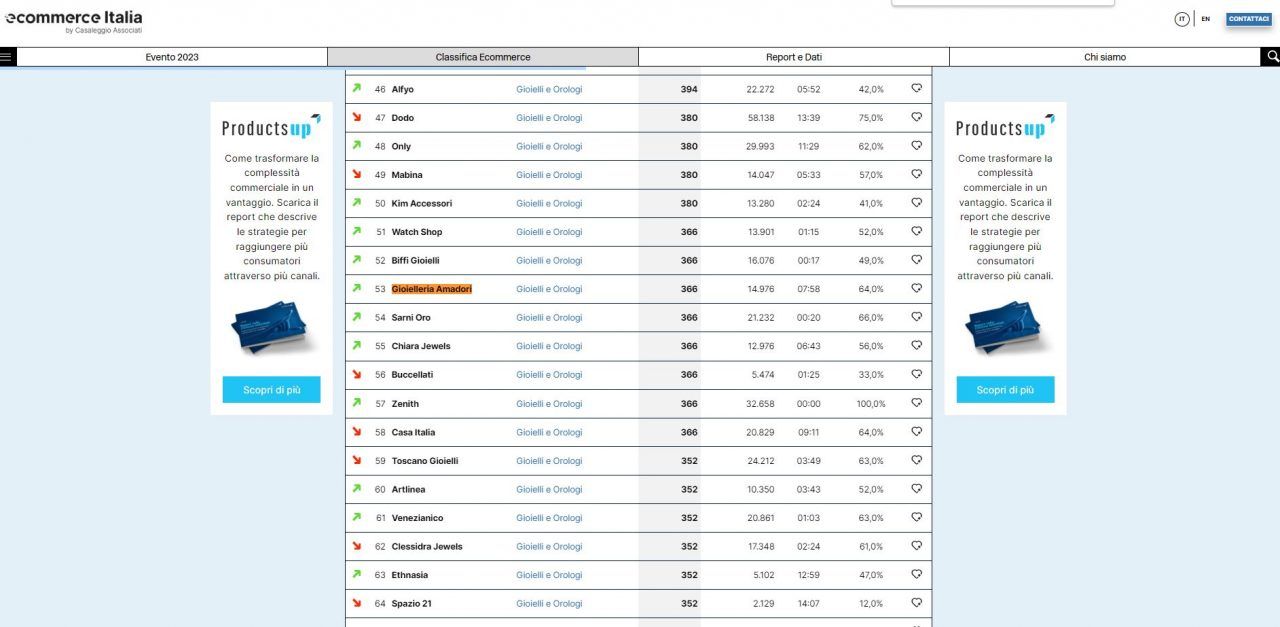Switch language to Italian (IT)

[x=1182, y=19]
